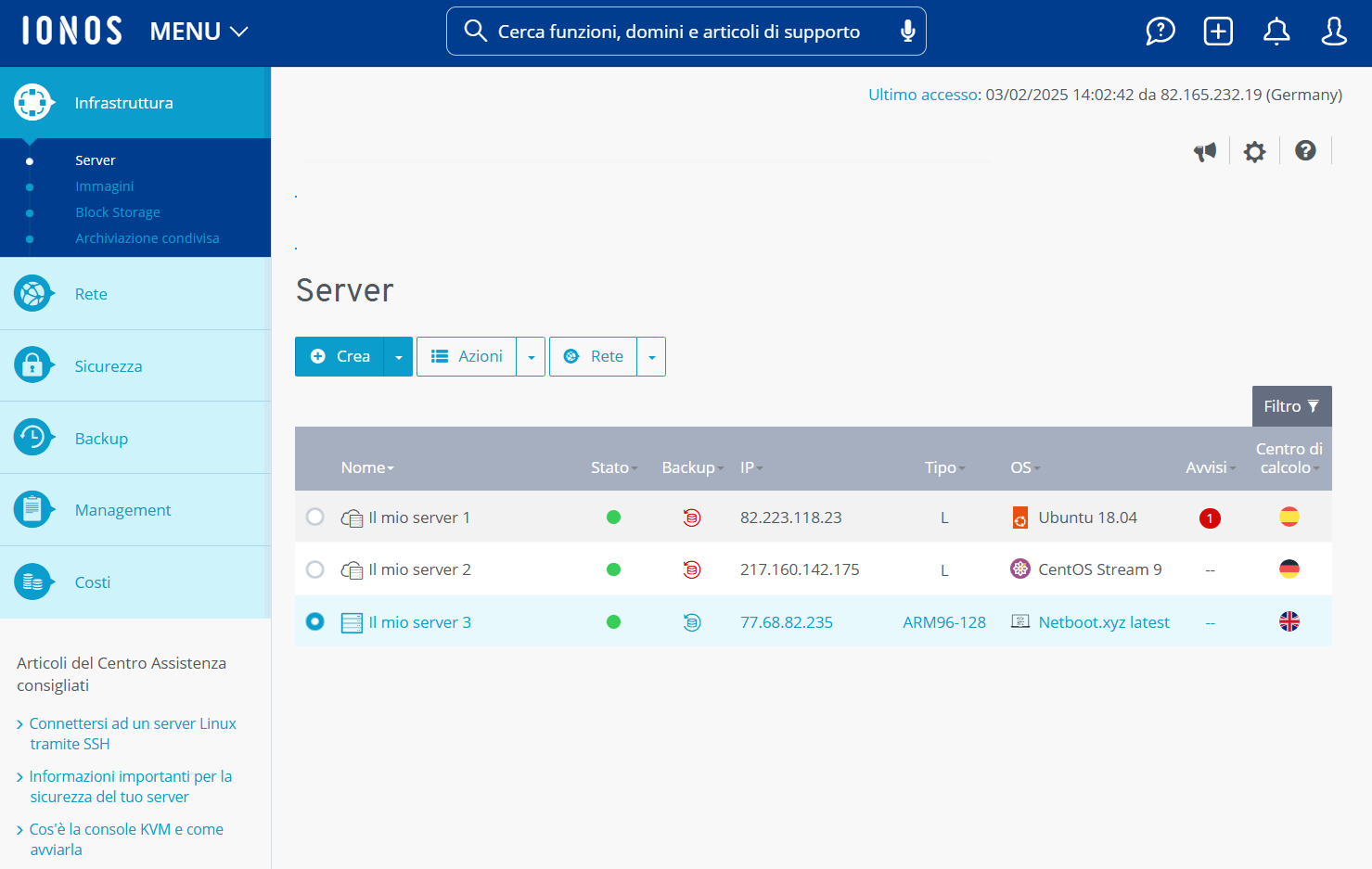Sort table by Avvisi column

[1211, 467]
